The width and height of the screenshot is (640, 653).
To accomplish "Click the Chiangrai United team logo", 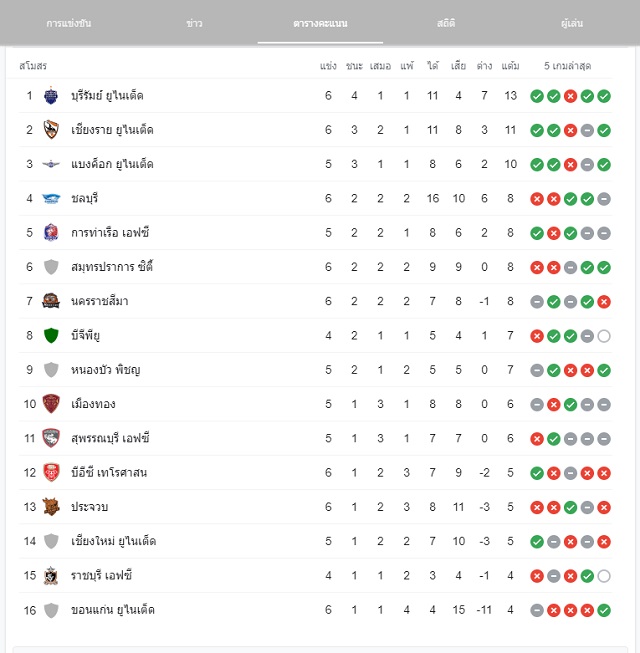I will [x=51, y=130].
